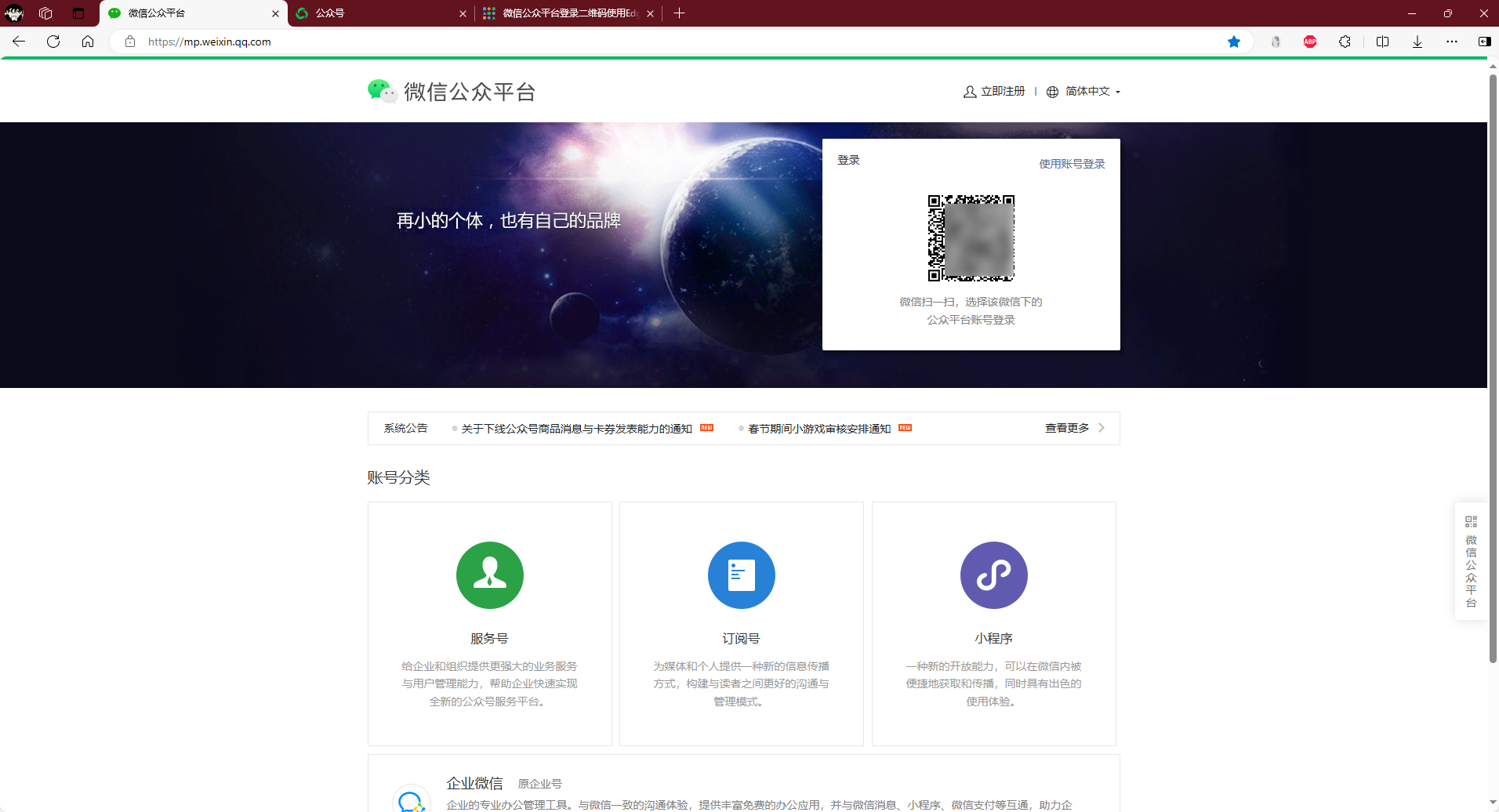Viewport: 1499px width, 812px height.
Task: Toggle the browser sidebar icon
Action: coord(1484,42)
